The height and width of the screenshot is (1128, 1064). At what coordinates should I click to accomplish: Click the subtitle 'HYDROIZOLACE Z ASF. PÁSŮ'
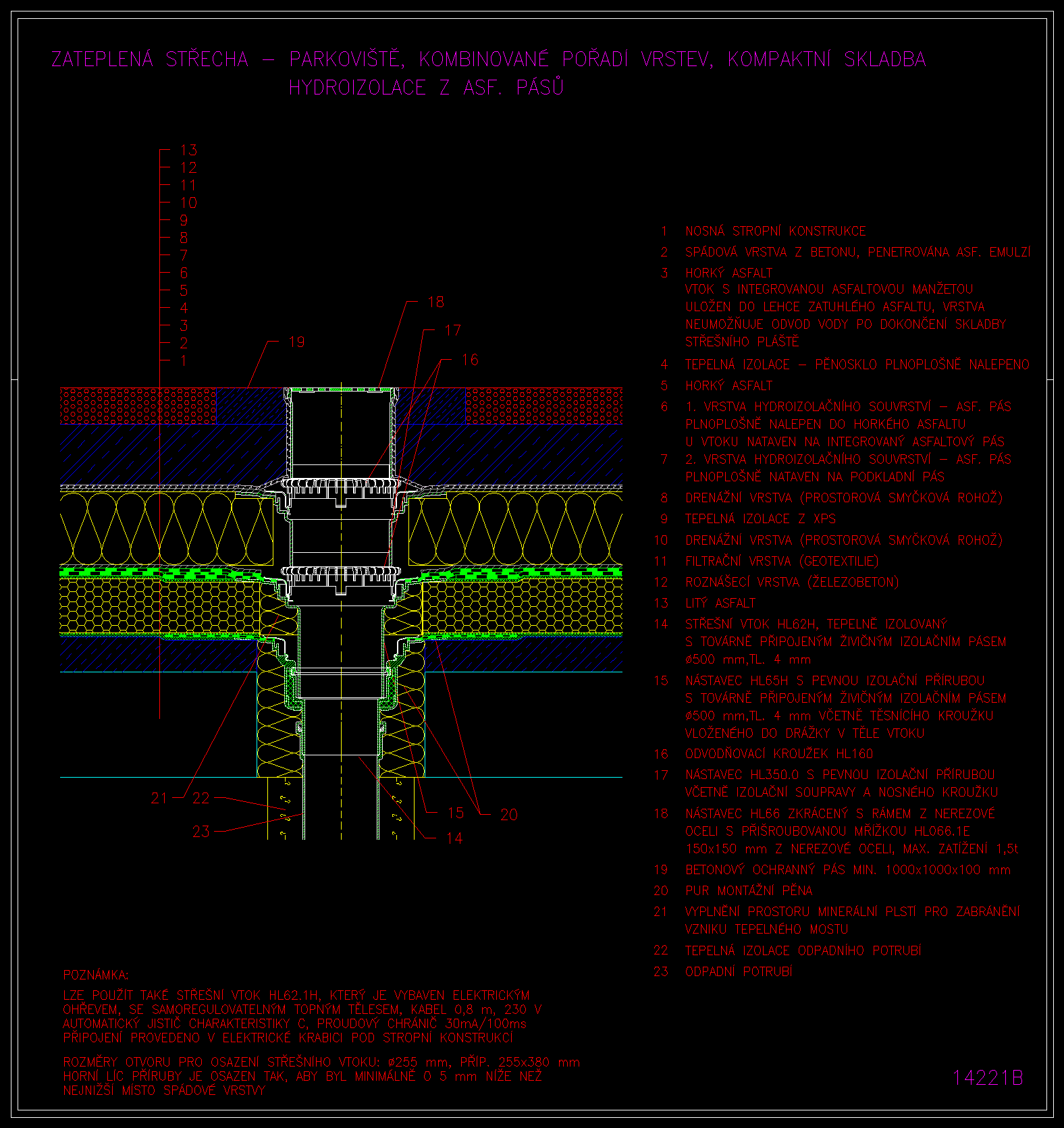426,88
